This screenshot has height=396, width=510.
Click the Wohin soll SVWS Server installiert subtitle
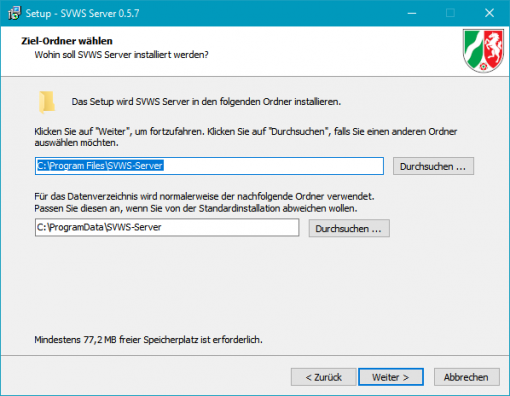(x=122, y=55)
